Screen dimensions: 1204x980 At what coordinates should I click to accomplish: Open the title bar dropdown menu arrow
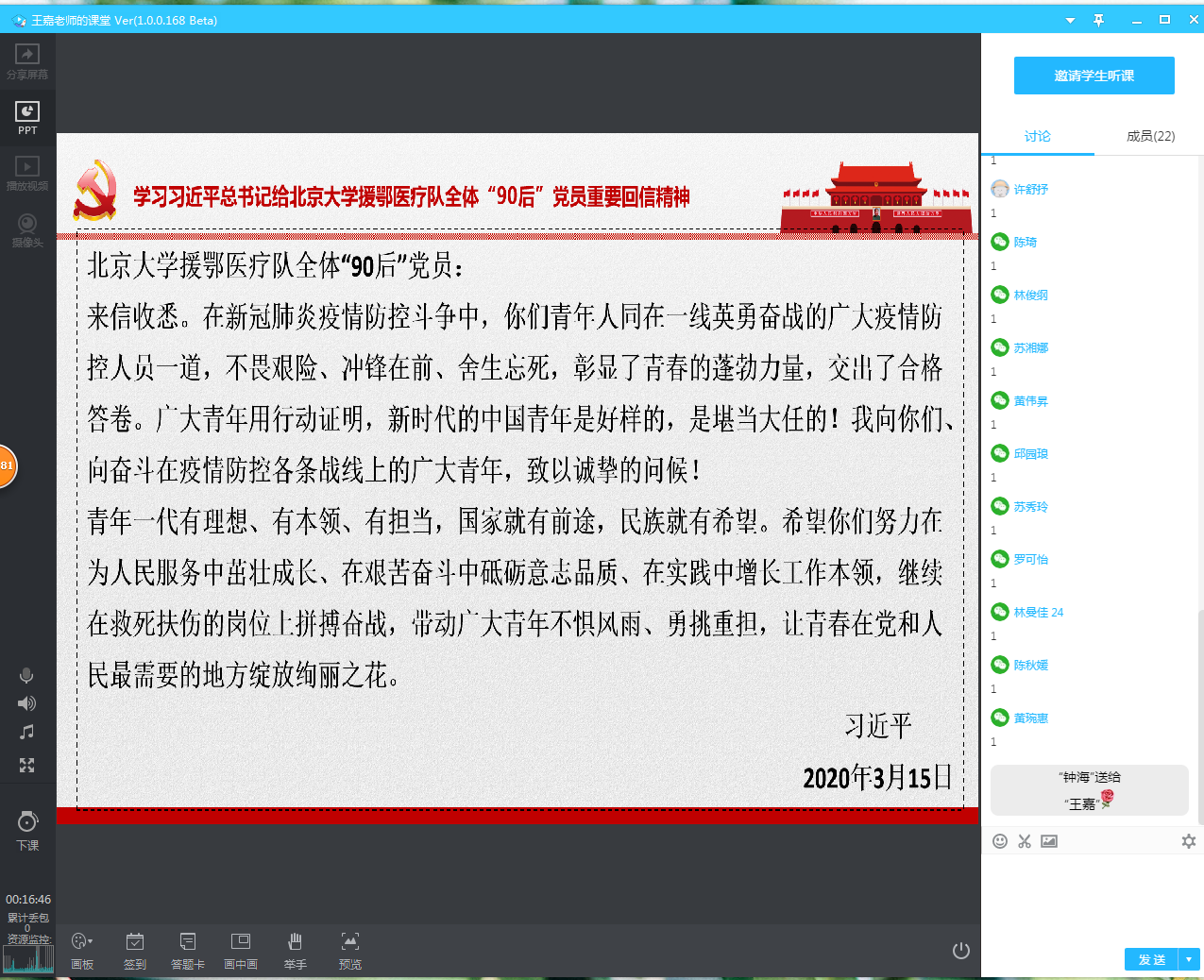pyautogui.click(x=1070, y=20)
